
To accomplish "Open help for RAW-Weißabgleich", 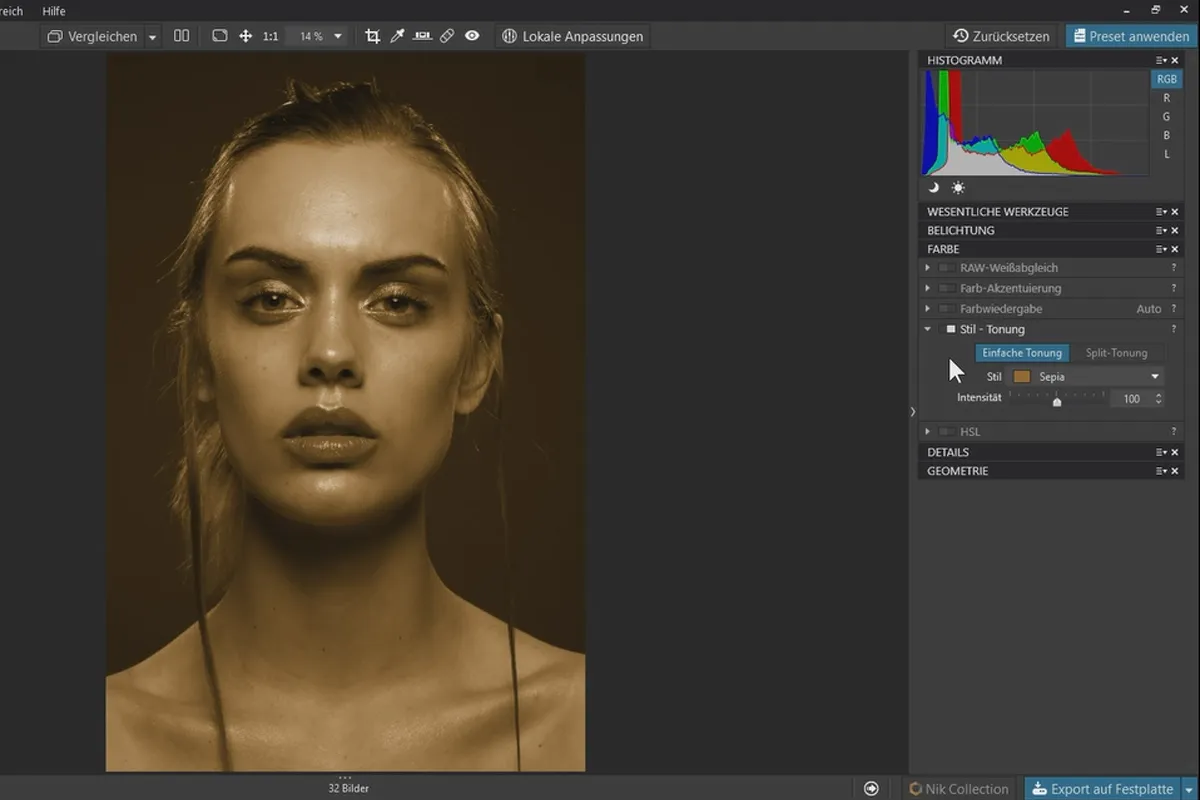I will pyautogui.click(x=1173, y=268).
